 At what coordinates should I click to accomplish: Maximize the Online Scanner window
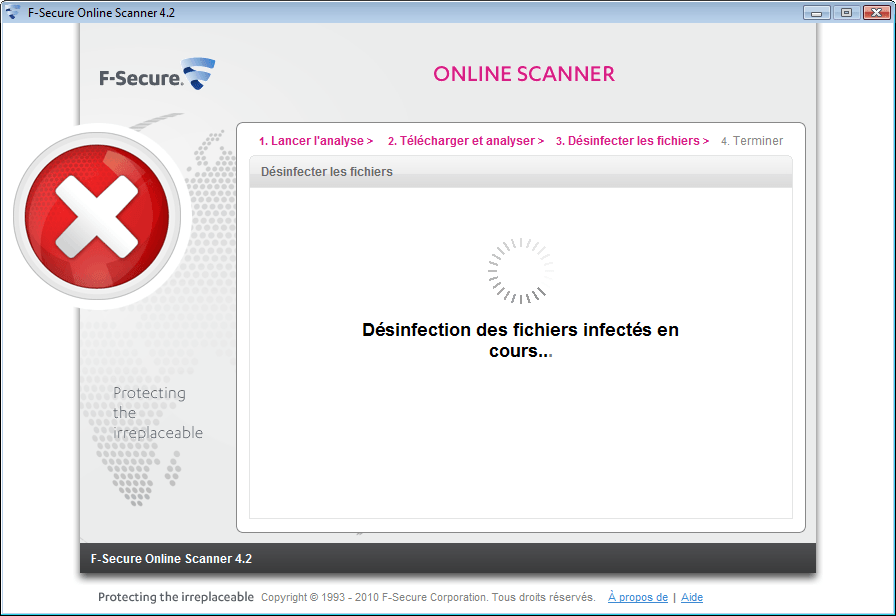[x=846, y=13]
